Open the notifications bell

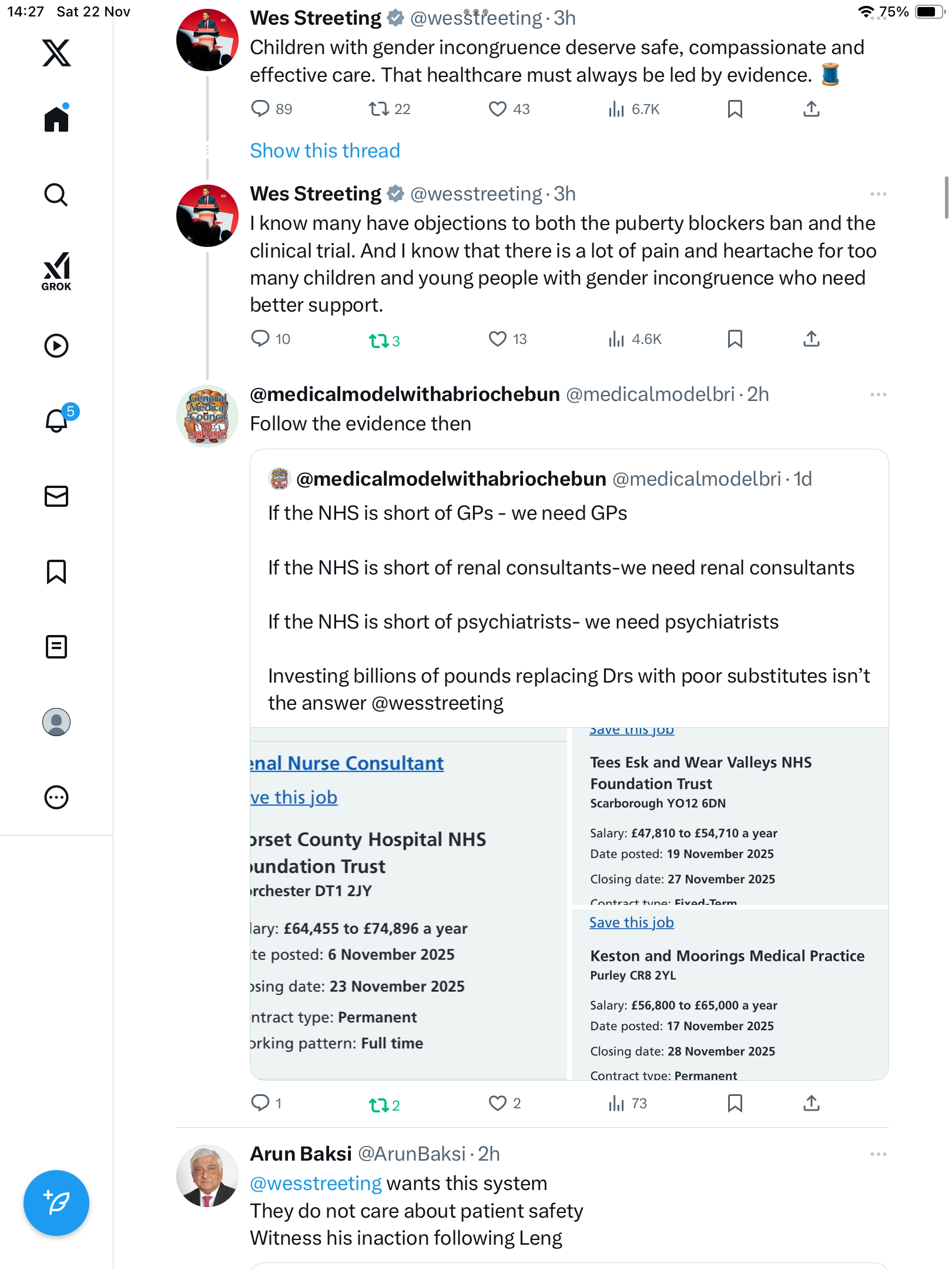click(56, 420)
